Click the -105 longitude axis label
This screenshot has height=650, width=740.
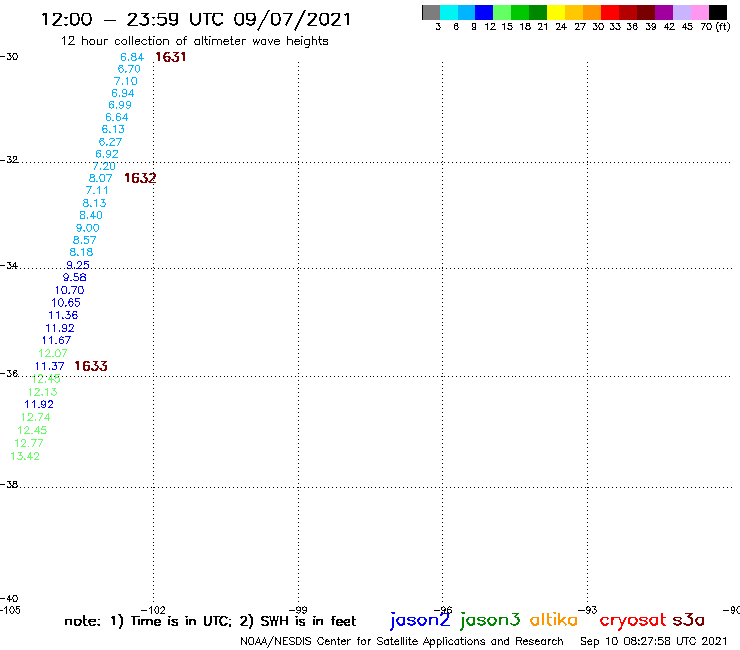10,610
